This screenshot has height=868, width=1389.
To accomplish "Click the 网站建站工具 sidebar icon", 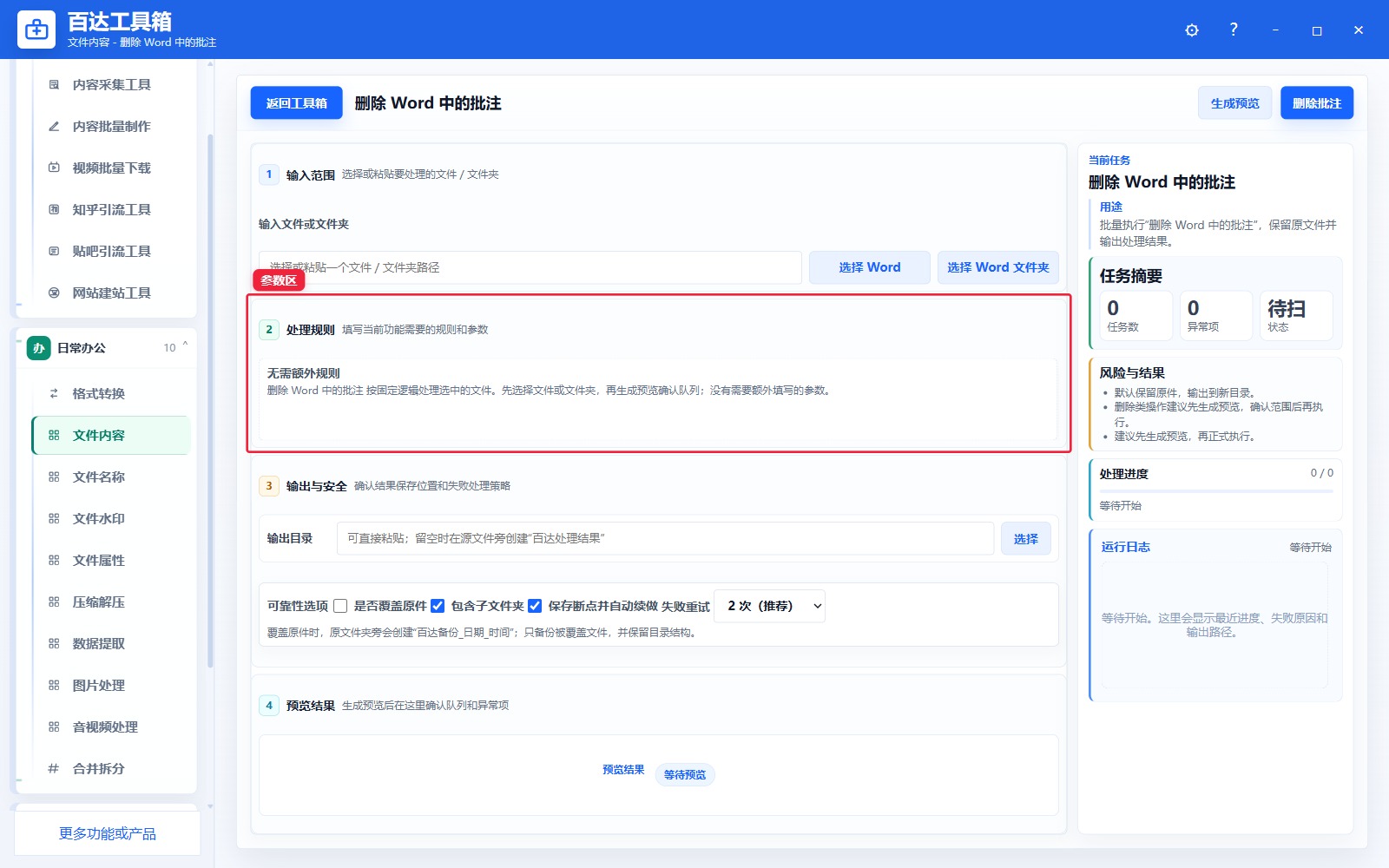I will coord(54,293).
